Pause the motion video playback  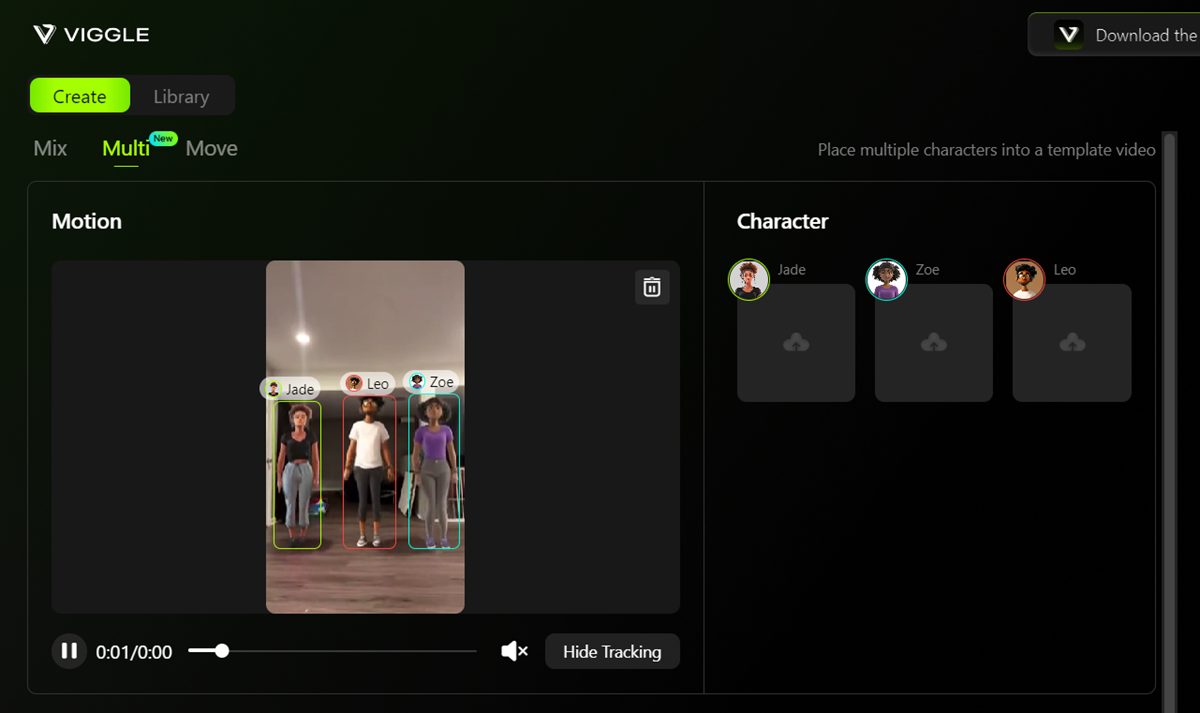click(x=69, y=652)
